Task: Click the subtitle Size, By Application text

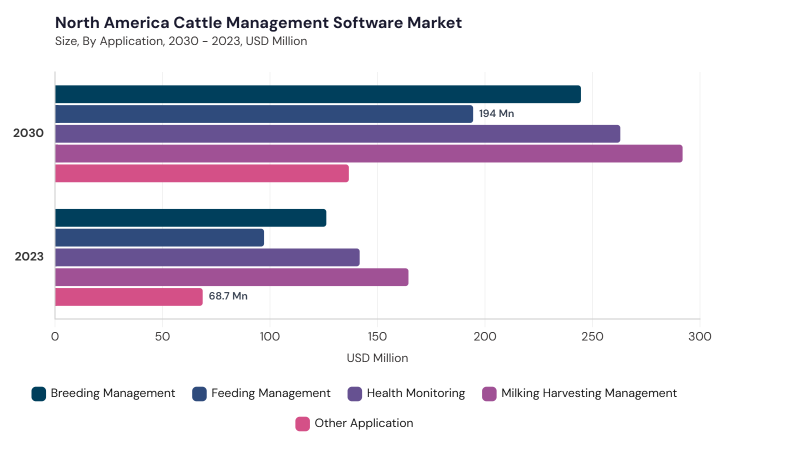Action: click(181, 41)
